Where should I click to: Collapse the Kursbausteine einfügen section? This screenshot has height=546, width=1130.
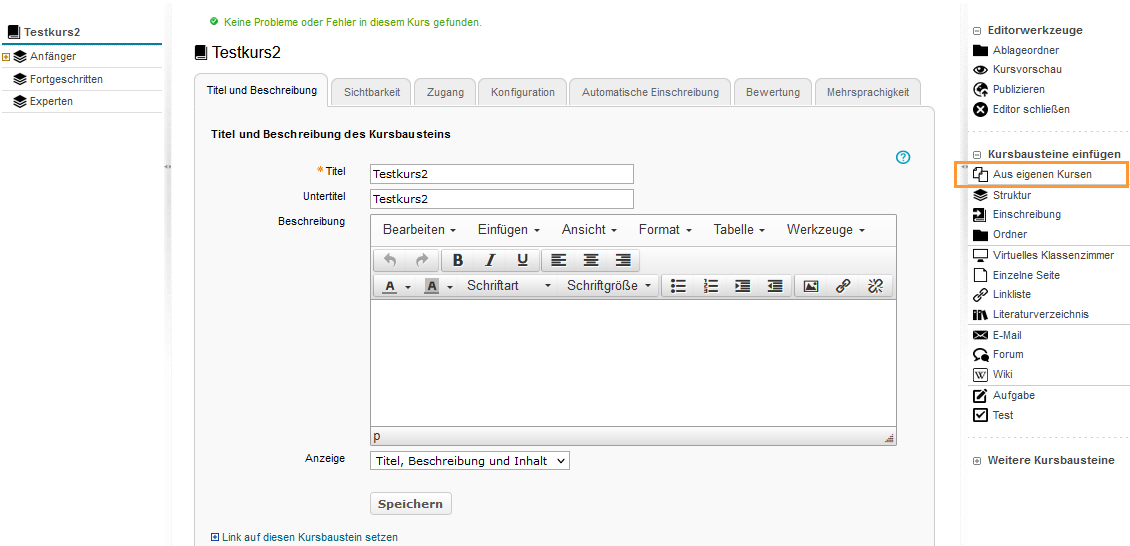coord(977,154)
